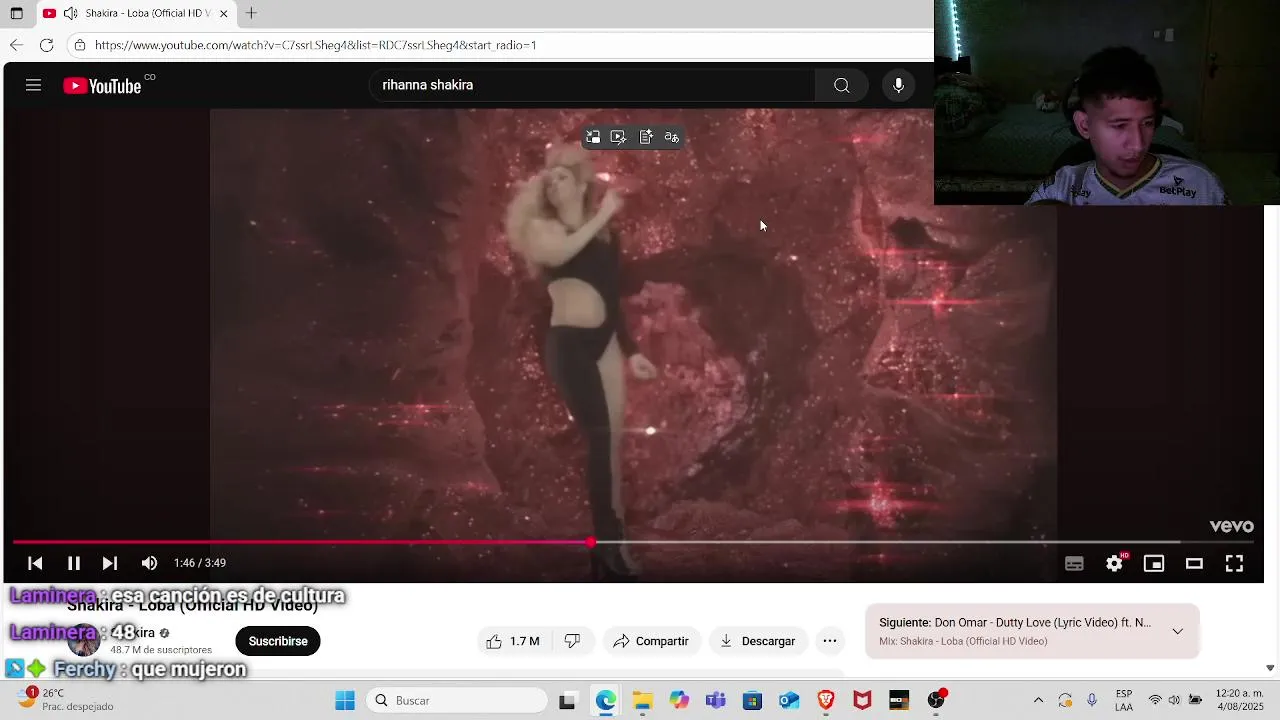Enable the miniplayer mode
Viewport: 1280px width, 720px height.
tap(1154, 564)
